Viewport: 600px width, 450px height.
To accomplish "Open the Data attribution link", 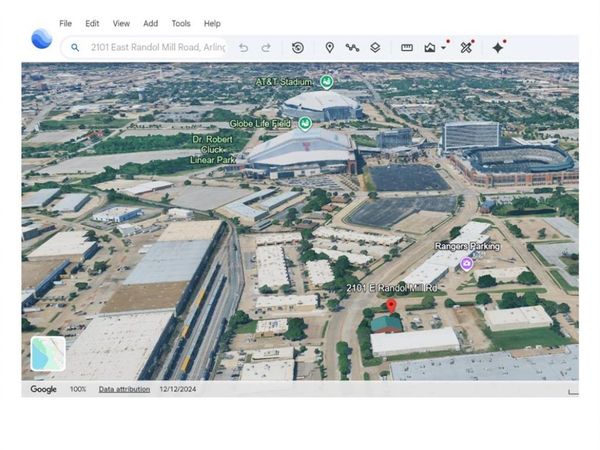I will pos(124,389).
